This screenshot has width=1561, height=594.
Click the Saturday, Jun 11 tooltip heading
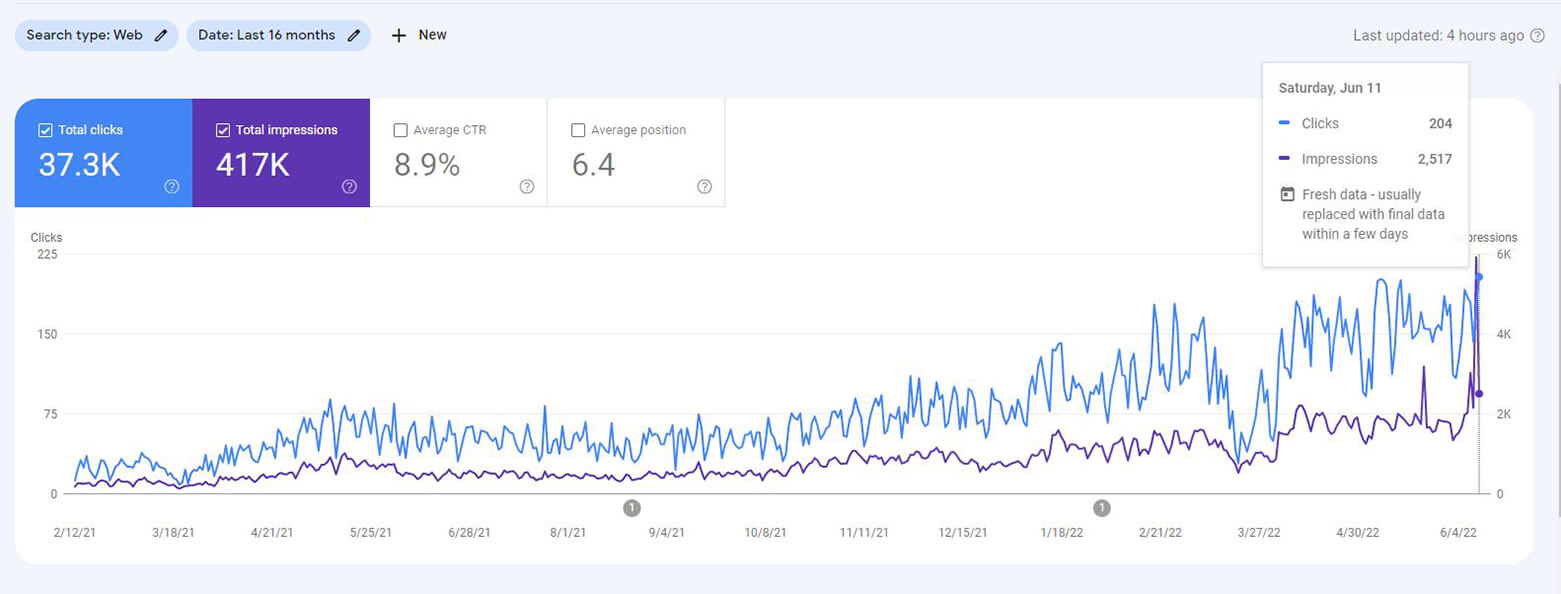pos(1330,88)
